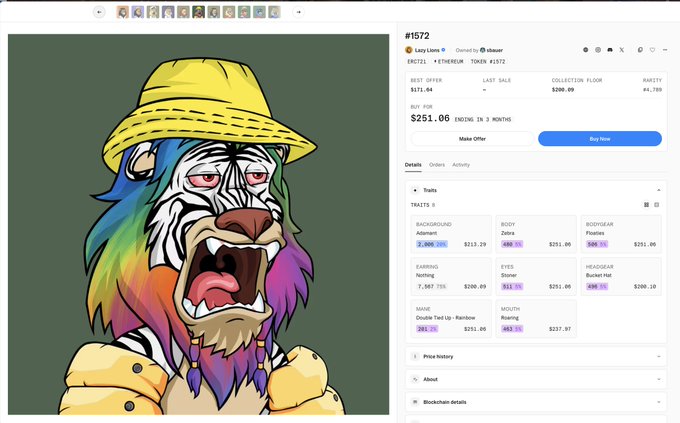Click the large lion NFT artwork

click(199, 224)
